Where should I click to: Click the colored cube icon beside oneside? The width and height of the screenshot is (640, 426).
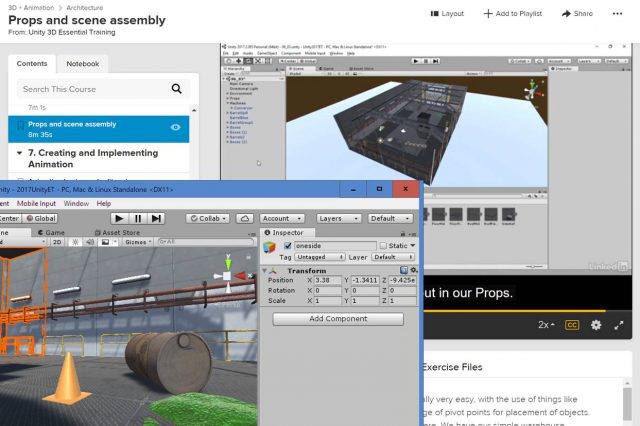coord(269,247)
